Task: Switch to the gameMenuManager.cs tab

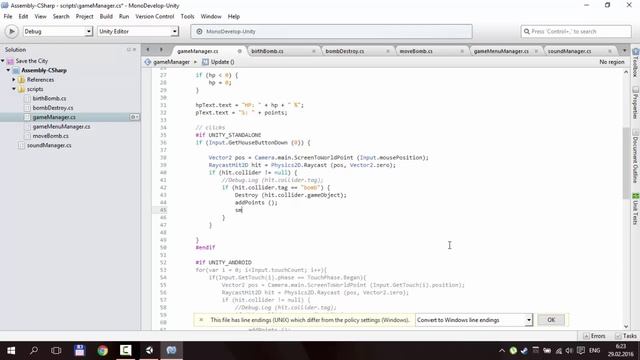Action: click(501, 51)
